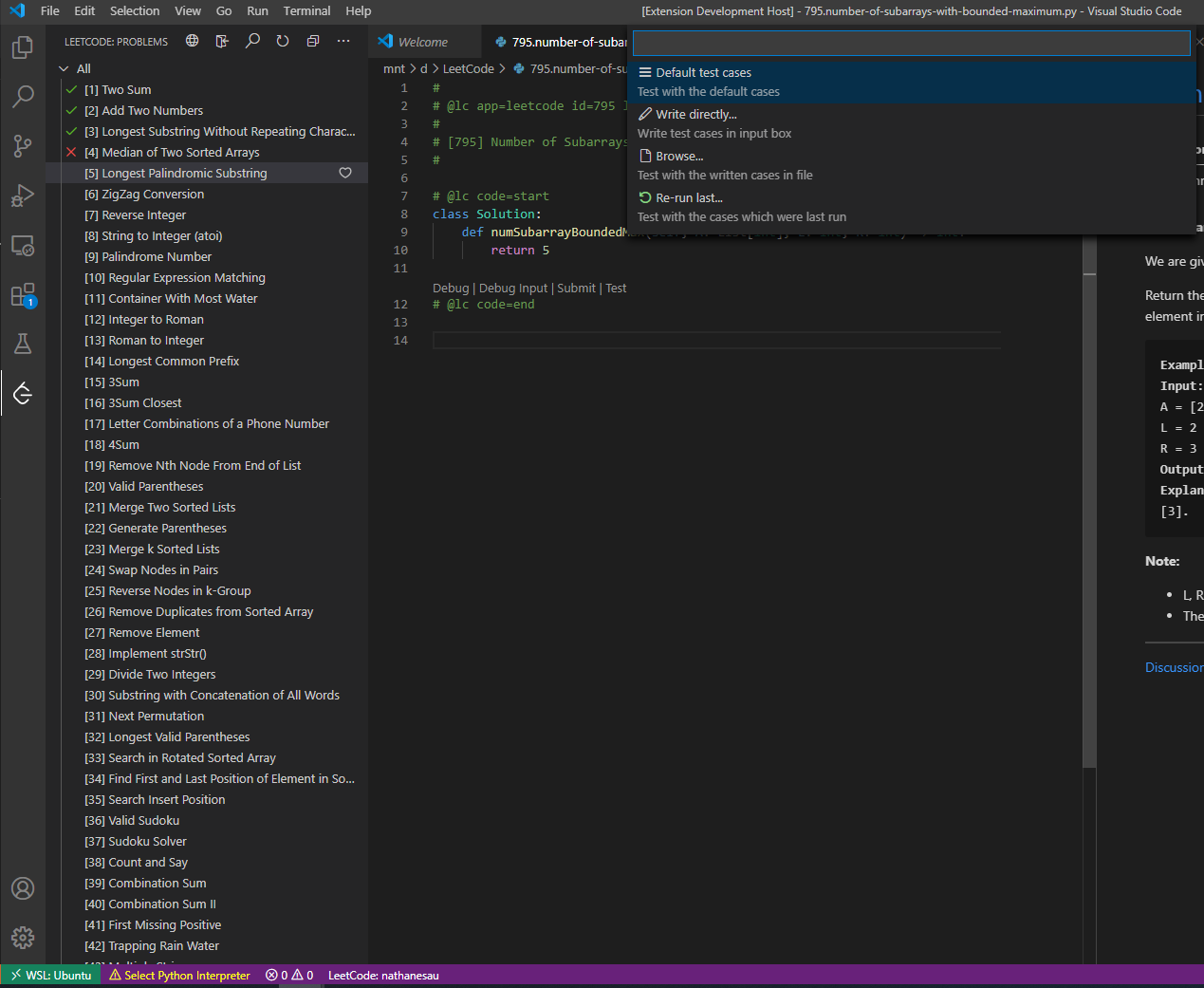Focus the quick pick input box
The height and width of the screenshot is (988, 1204).
[x=911, y=43]
